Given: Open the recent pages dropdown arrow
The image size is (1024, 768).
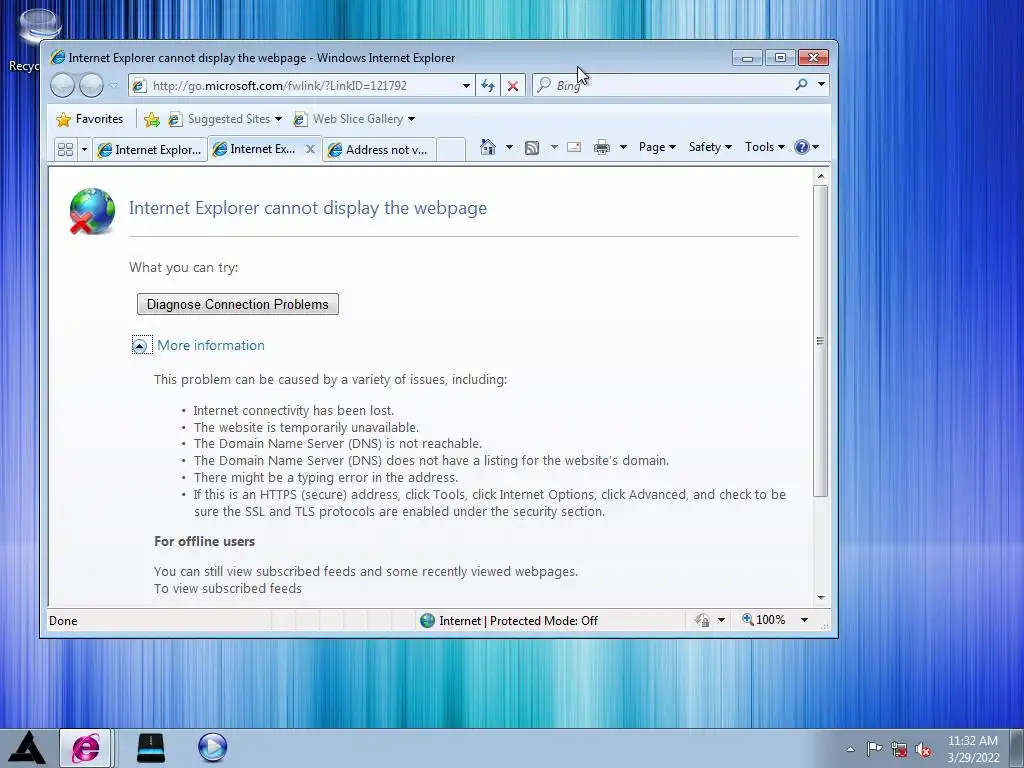Looking at the screenshot, I should pyautogui.click(x=114, y=85).
